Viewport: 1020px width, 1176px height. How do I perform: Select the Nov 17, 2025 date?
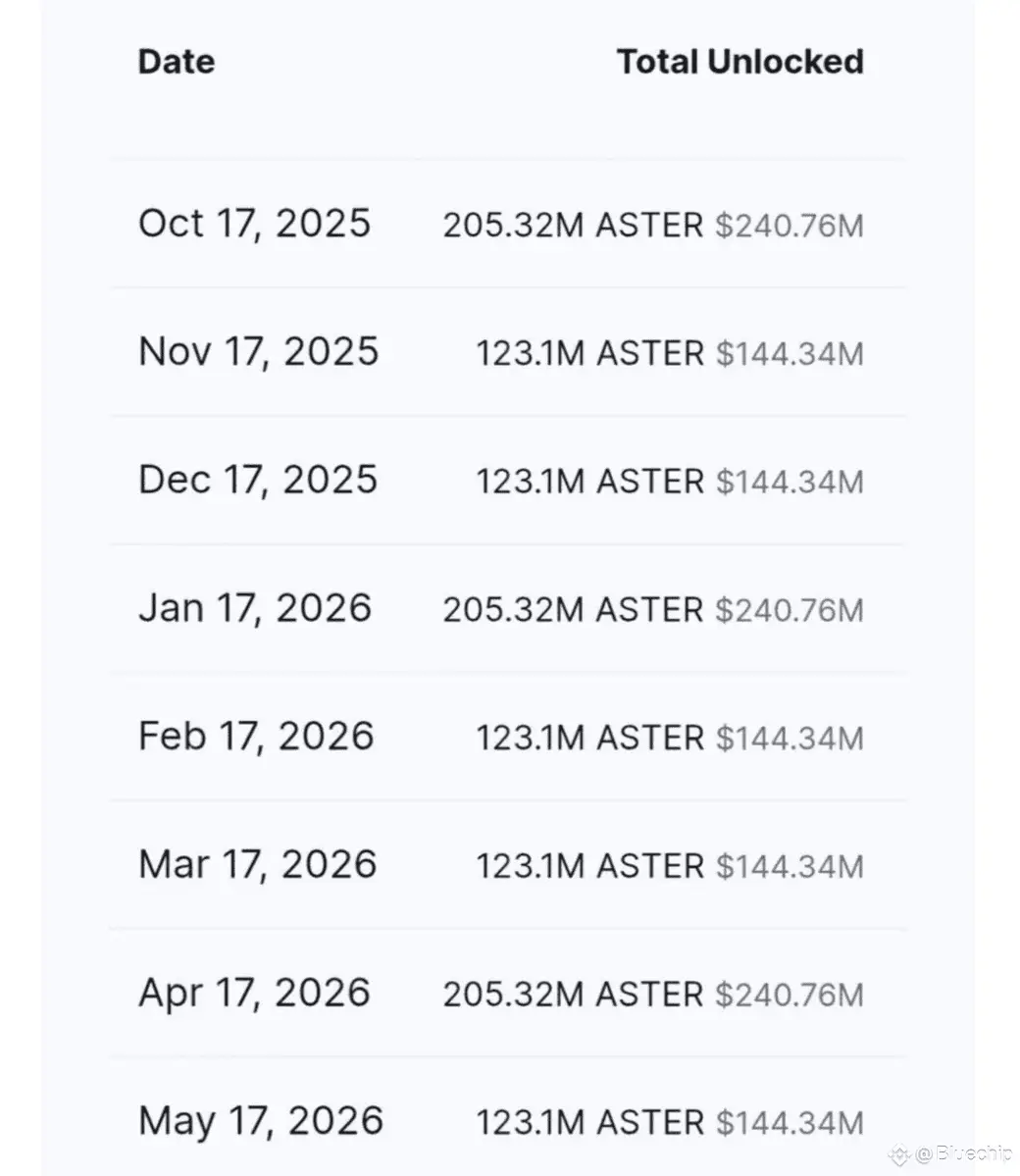tap(259, 352)
